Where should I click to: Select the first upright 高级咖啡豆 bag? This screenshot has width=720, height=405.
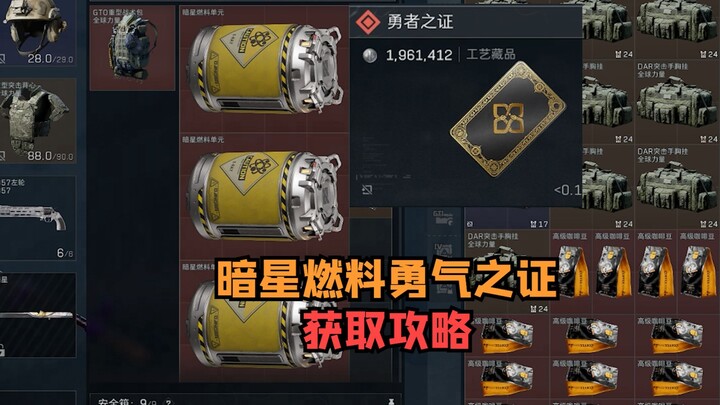click(571, 271)
